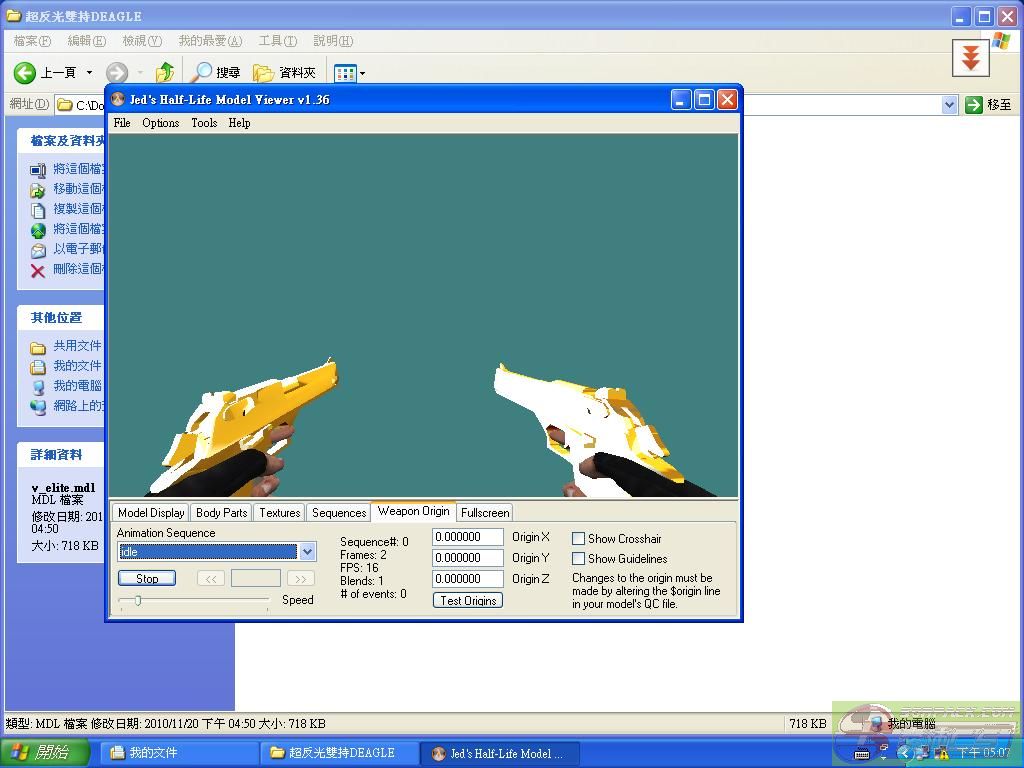Screen dimensions: 1024x768
Task: Open 共用文件 in Other Places
Action: point(77,345)
